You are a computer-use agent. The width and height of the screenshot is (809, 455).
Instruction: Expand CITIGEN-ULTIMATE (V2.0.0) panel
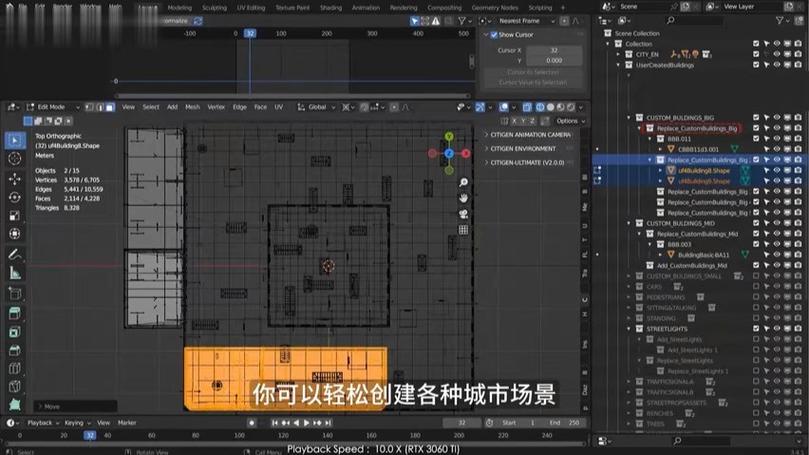coord(530,162)
